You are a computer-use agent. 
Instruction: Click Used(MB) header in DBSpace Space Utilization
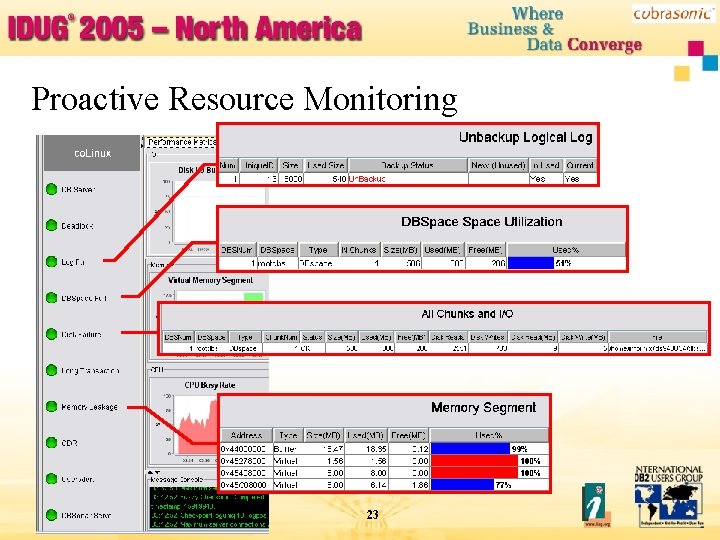pos(443,250)
